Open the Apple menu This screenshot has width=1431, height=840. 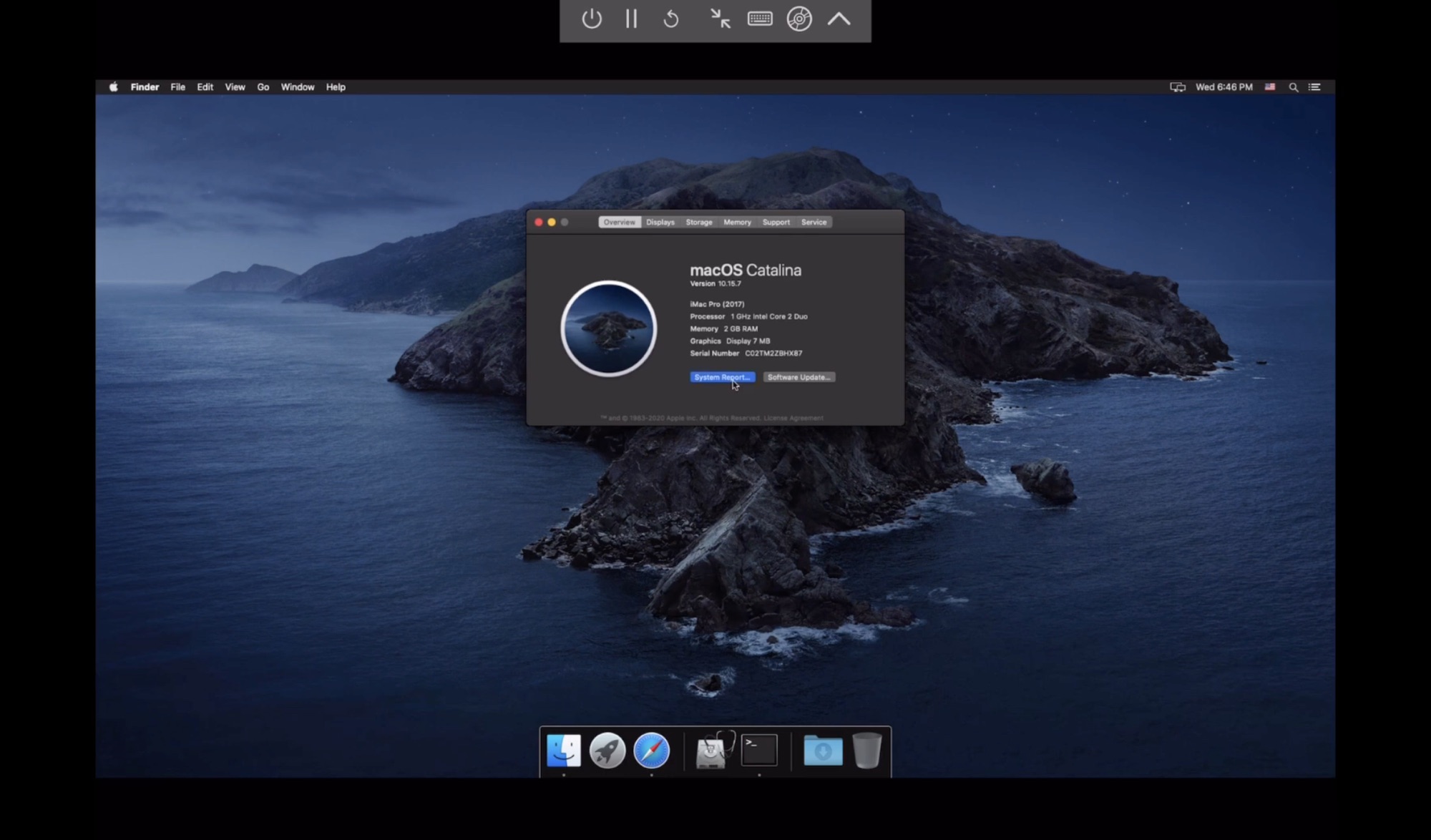click(113, 87)
